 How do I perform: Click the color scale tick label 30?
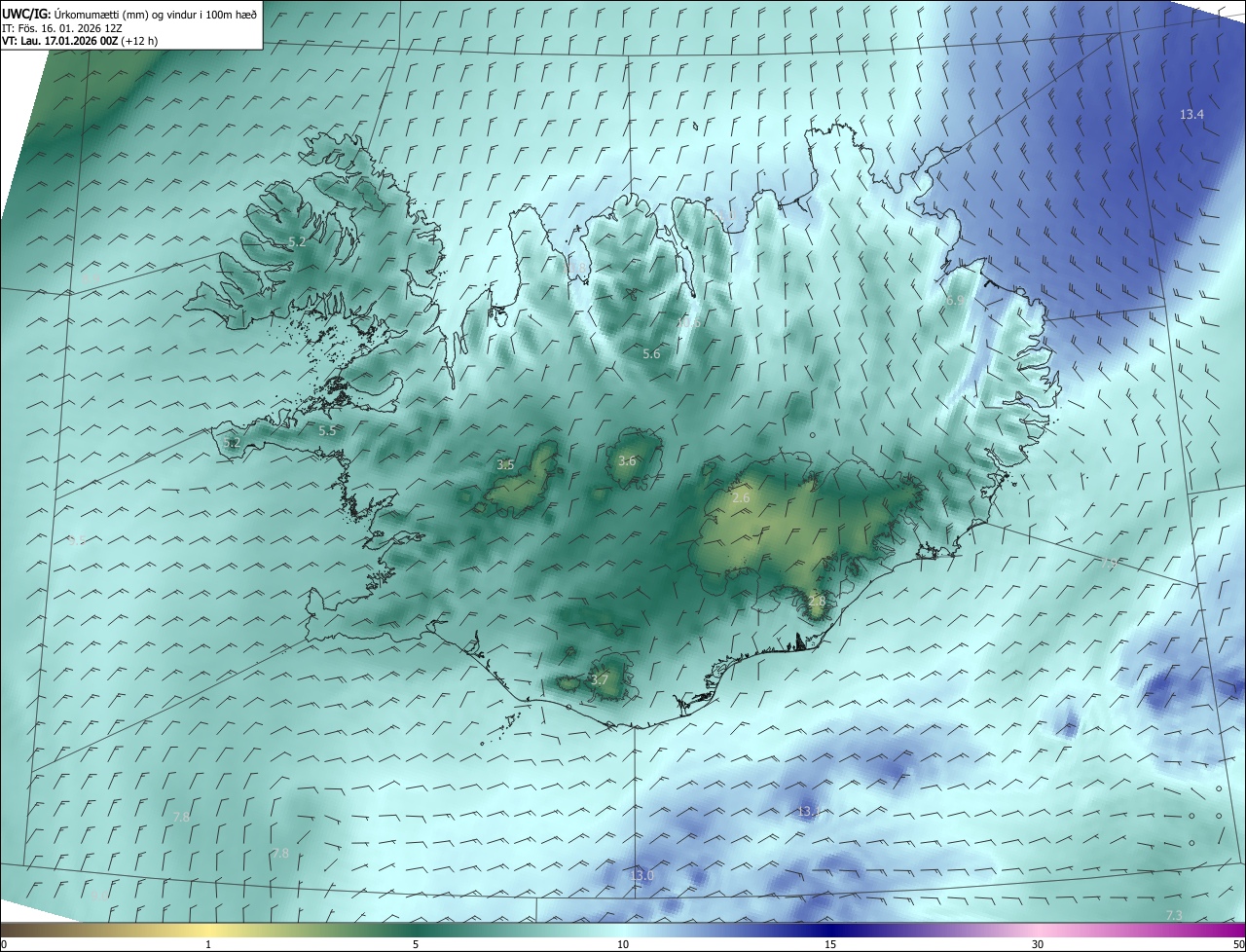coord(1038,944)
